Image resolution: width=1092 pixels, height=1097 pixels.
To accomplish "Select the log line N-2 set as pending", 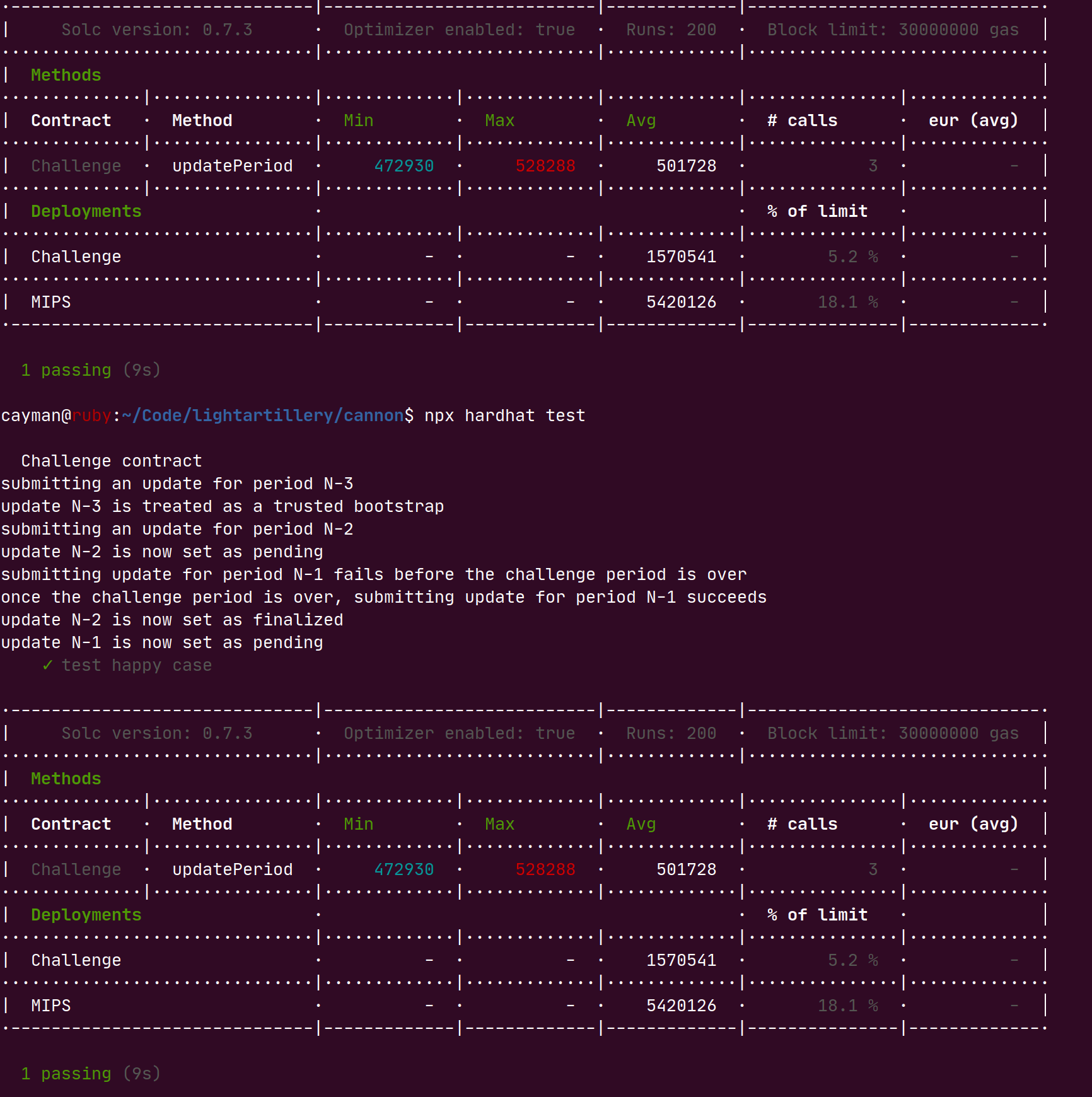I will point(161,552).
